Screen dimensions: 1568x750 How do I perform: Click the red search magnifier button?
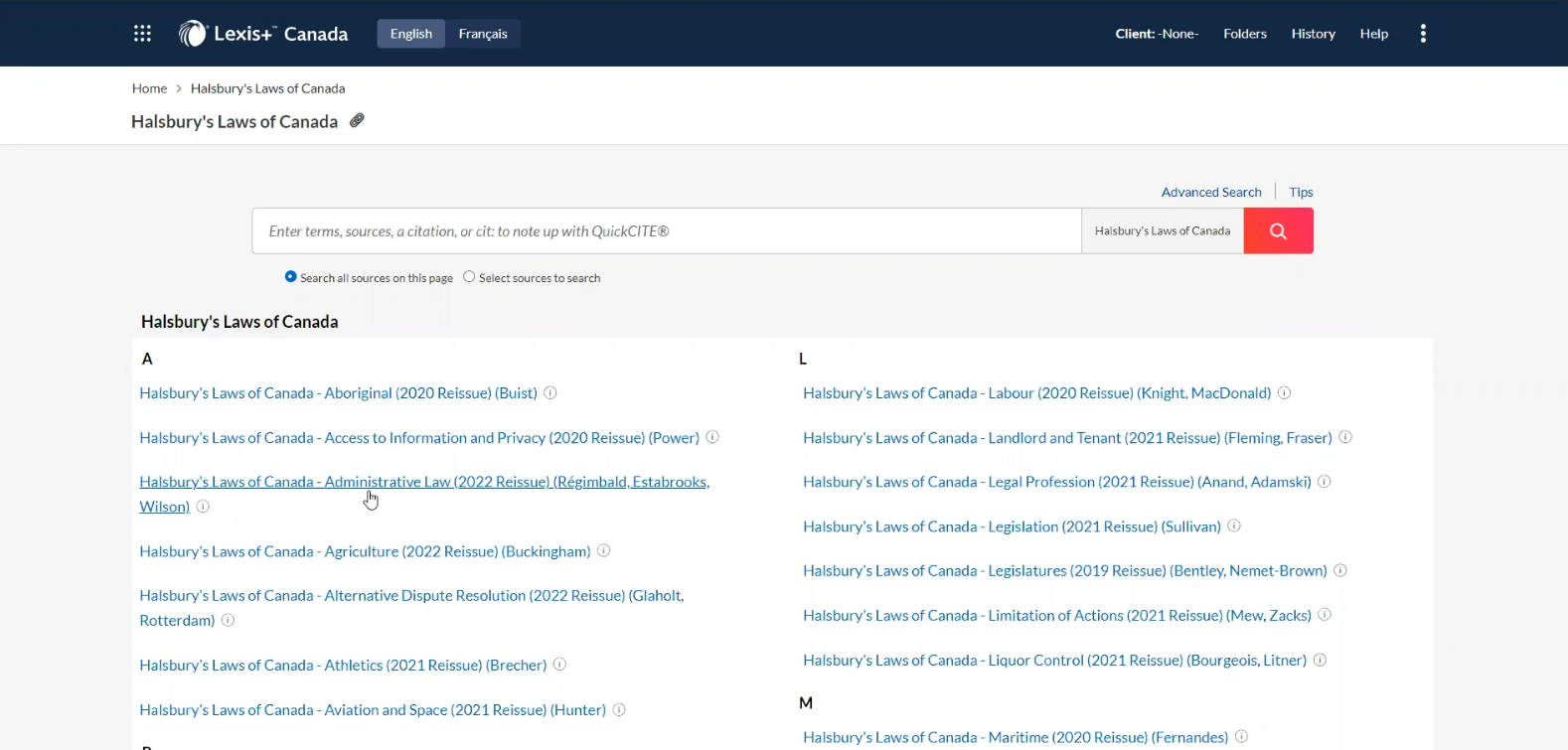1278,230
